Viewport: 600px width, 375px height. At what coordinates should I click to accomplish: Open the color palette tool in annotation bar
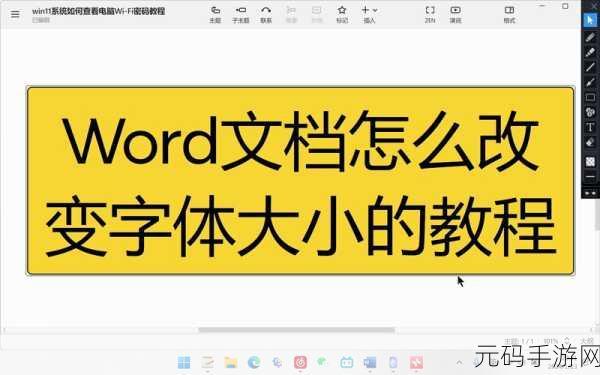click(590, 112)
